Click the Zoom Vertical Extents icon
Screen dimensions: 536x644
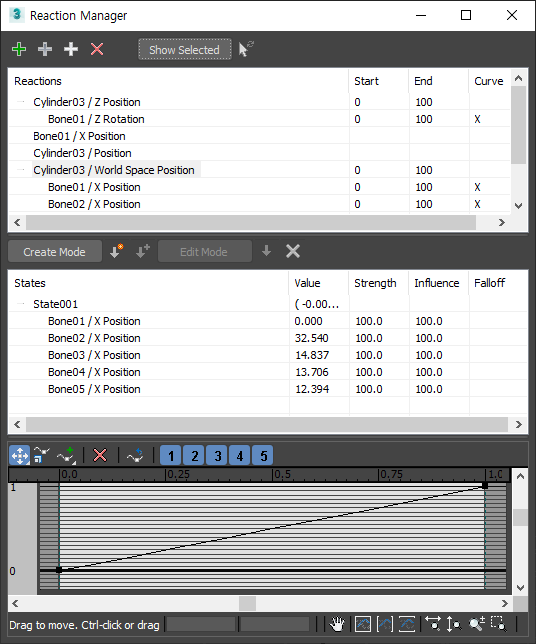[x=407, y=624]
